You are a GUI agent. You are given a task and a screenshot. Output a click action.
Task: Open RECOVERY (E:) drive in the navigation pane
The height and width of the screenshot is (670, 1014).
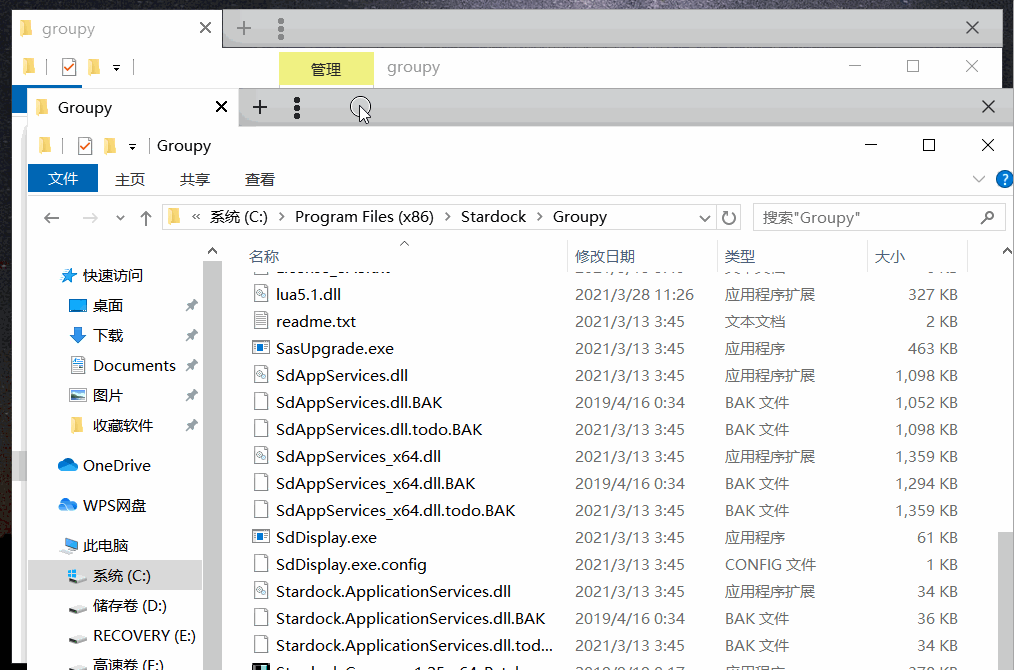coord(144,636)
